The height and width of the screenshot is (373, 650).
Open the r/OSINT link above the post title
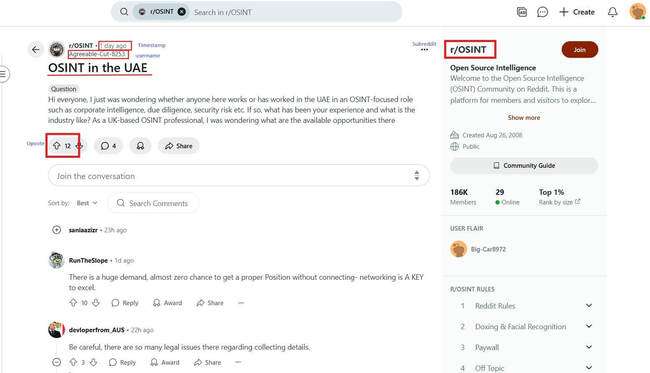tap(81, 45)
